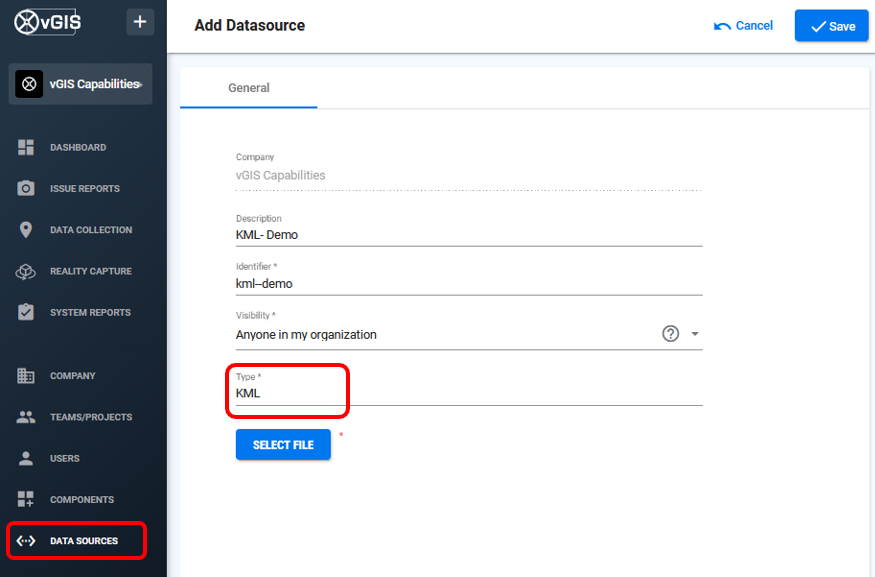Click the Issue Reports camera icon
The height and width of the screenshot is (577, 875).
pyautogui.click(x=26, y=189)
